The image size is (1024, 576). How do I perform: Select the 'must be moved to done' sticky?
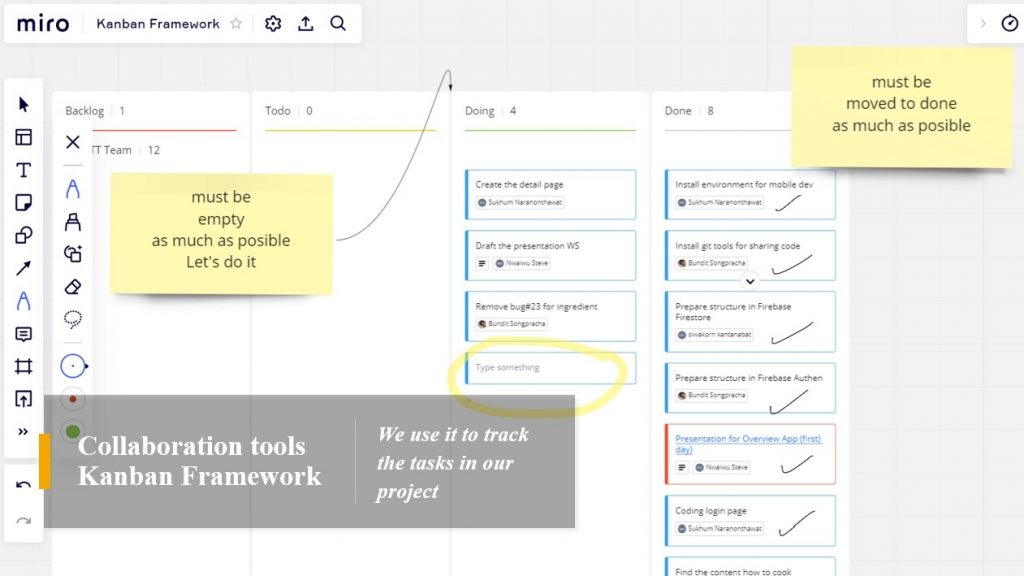coord(901,108)
